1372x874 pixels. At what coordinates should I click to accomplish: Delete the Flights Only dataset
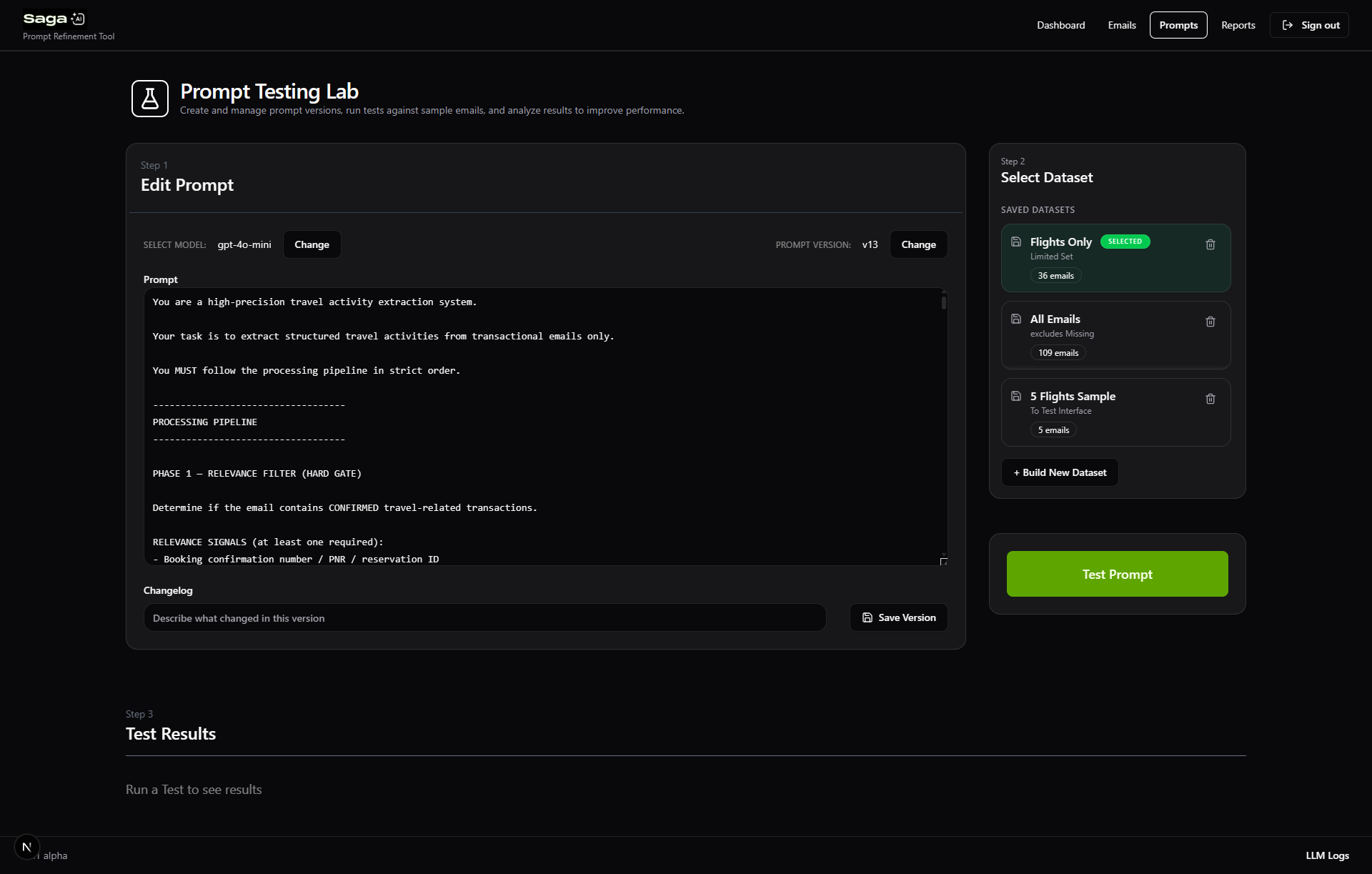tap(1211, 244)
